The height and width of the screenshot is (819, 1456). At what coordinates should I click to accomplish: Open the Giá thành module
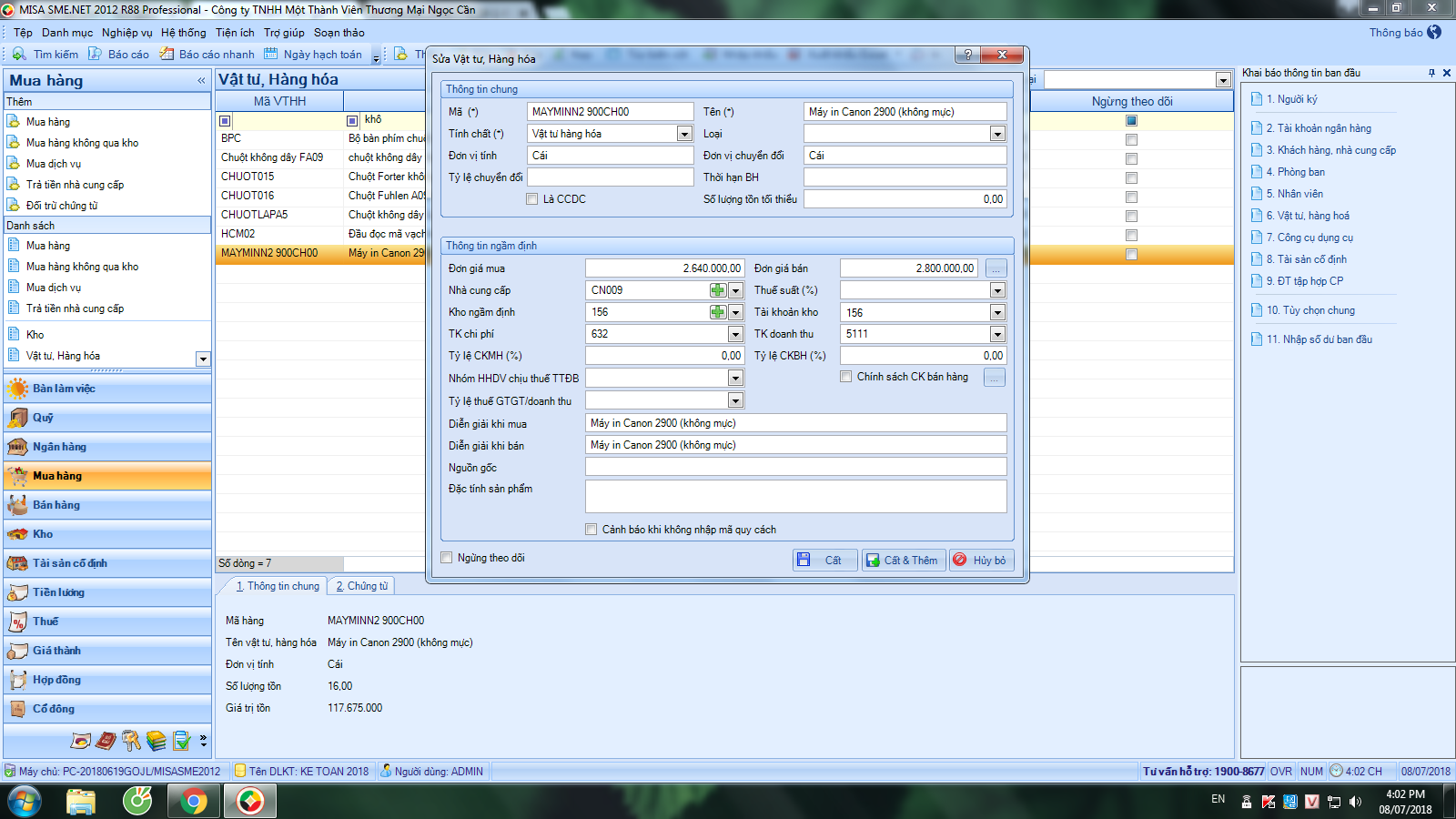107,651
